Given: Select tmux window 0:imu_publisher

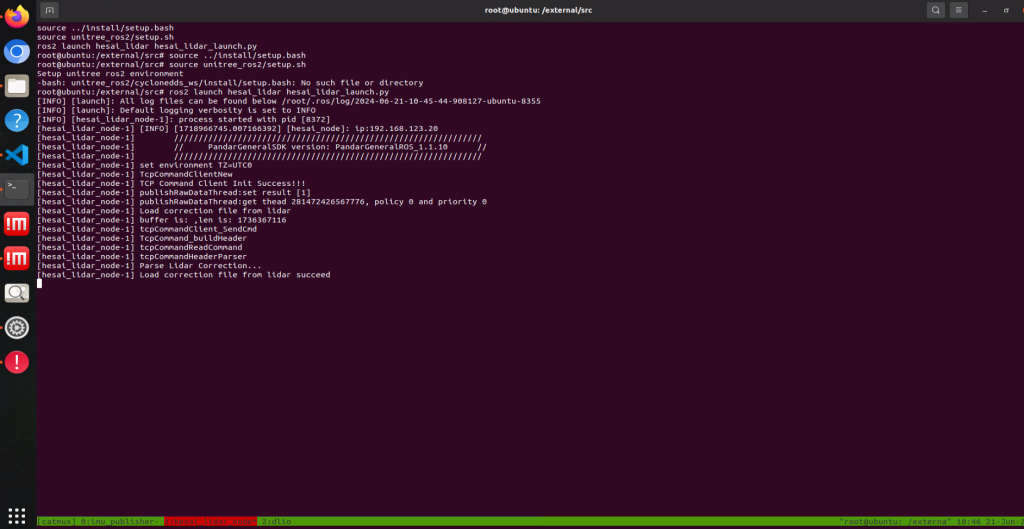Looking at the screenshot, I should tap(119, 521).
